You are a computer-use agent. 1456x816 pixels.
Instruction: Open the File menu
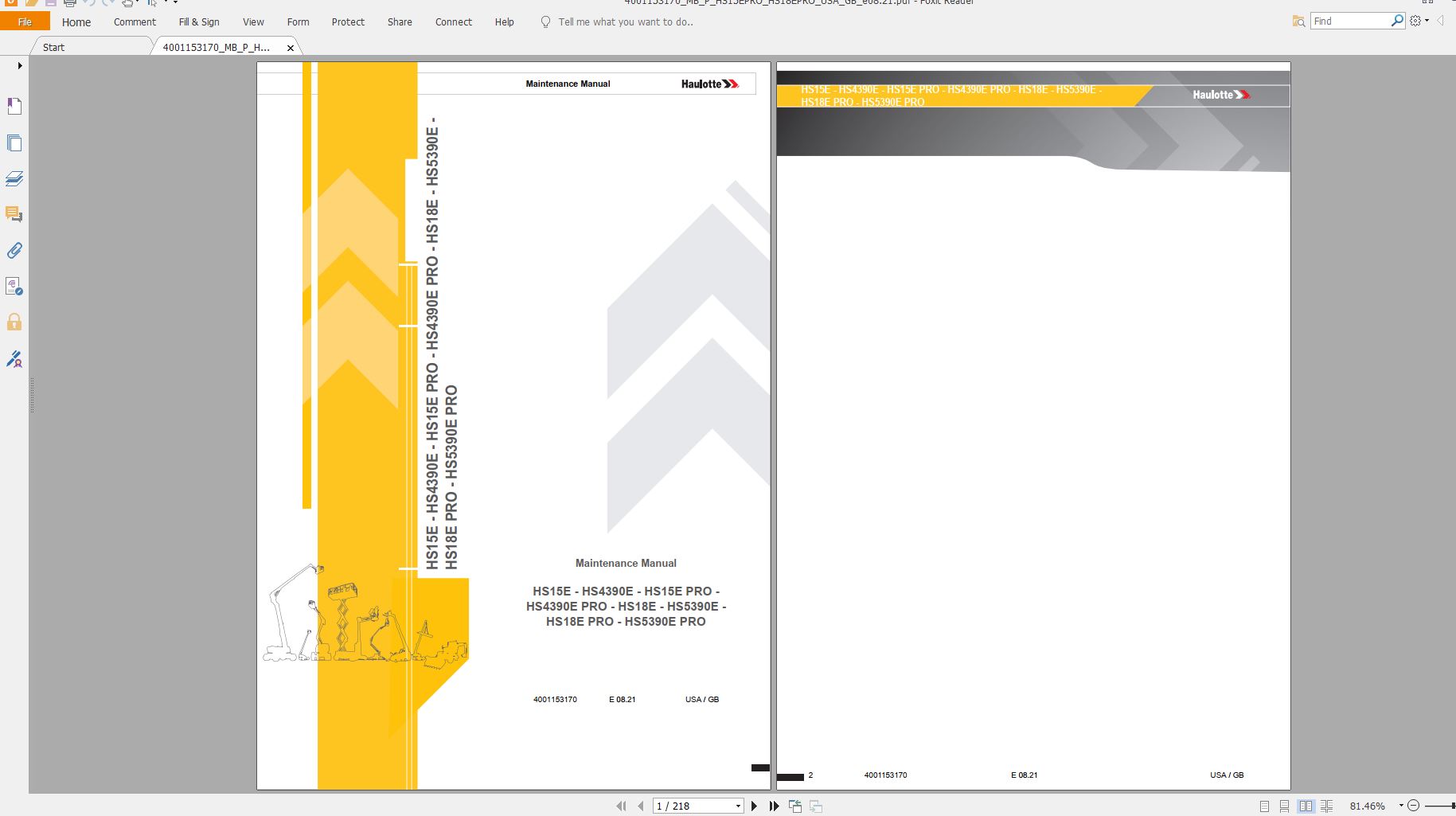(25, 21)
